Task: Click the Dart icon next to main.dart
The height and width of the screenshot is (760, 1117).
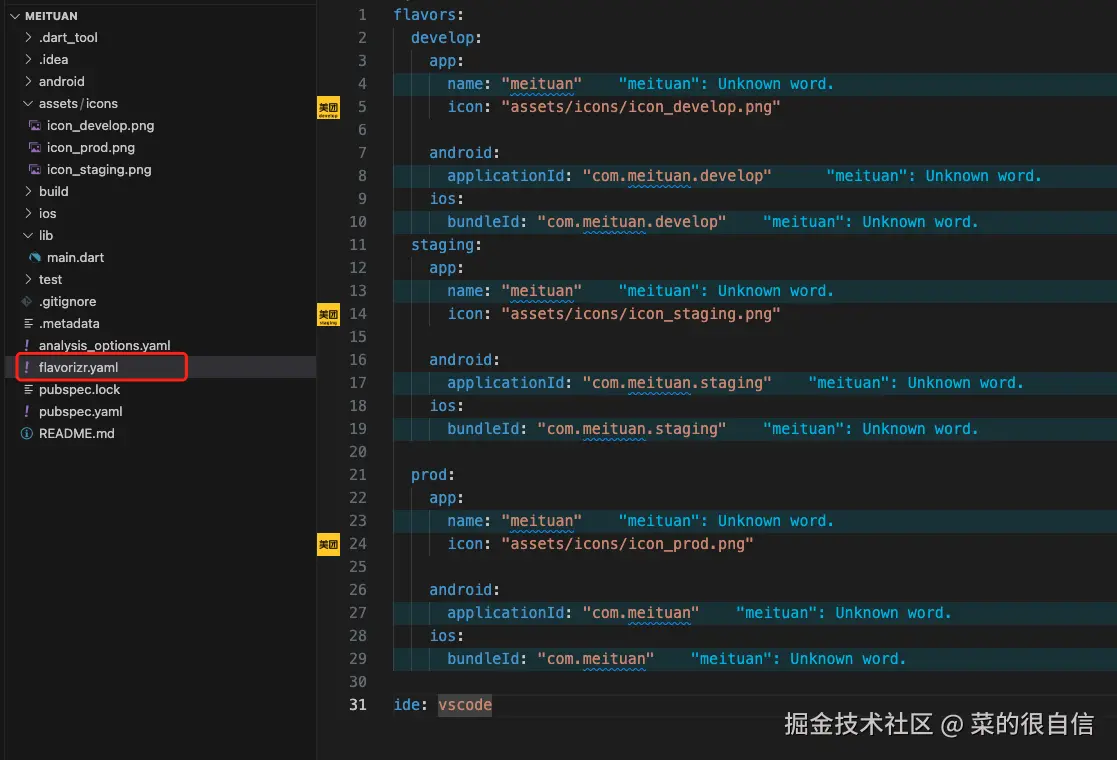Action: (x=34, y=257)
